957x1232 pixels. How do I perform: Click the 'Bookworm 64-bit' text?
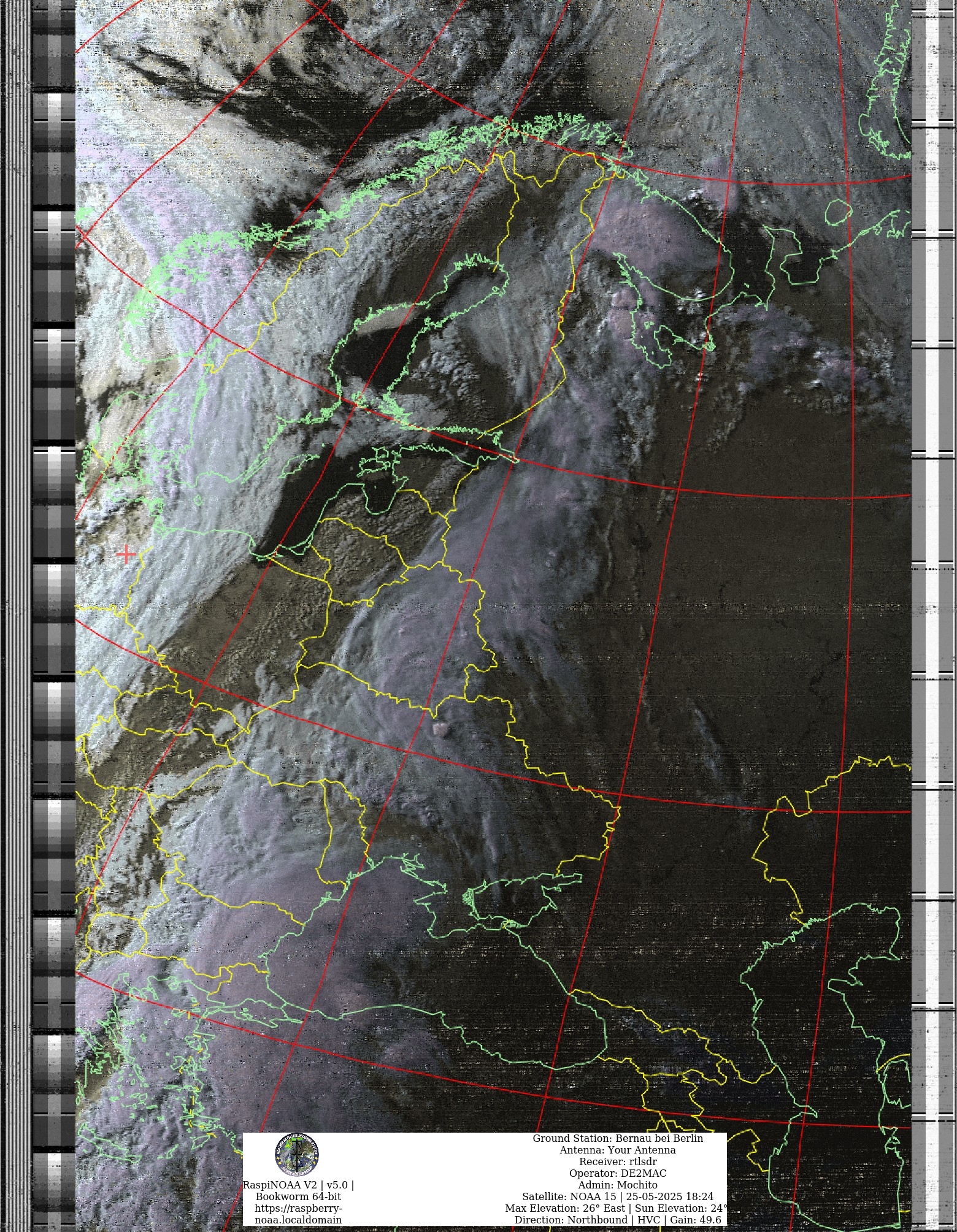click(298, 1196)
